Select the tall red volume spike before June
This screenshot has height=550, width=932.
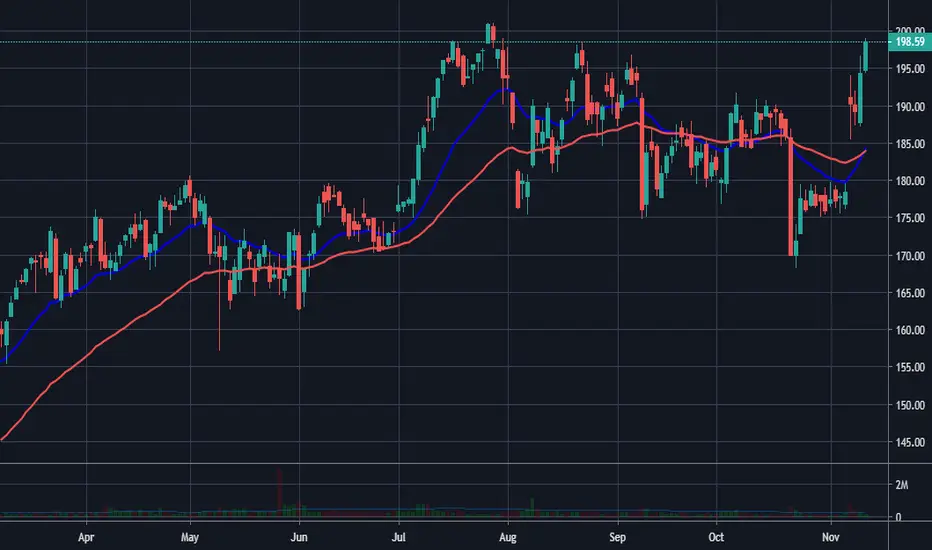click(x=279, y=491)
